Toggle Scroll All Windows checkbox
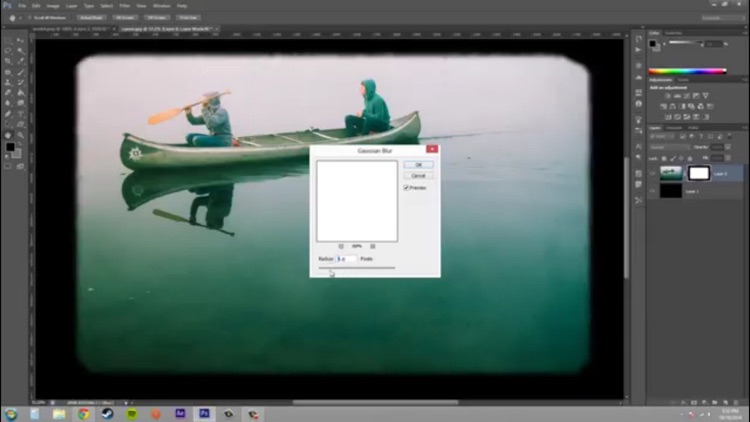 pos(29,18)
